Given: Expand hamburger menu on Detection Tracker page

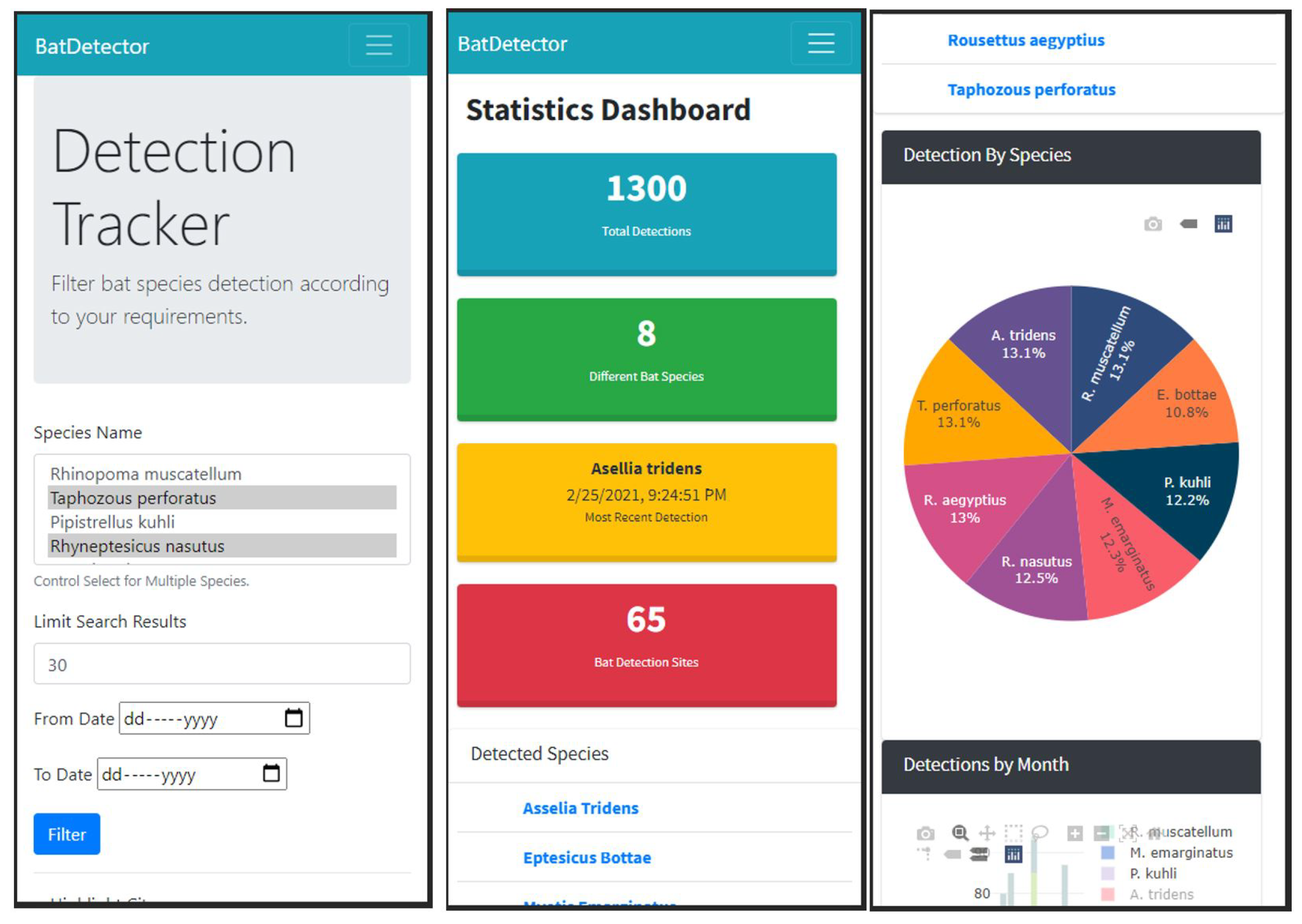Looking at the screenshot, I should (x=379, y=45).
